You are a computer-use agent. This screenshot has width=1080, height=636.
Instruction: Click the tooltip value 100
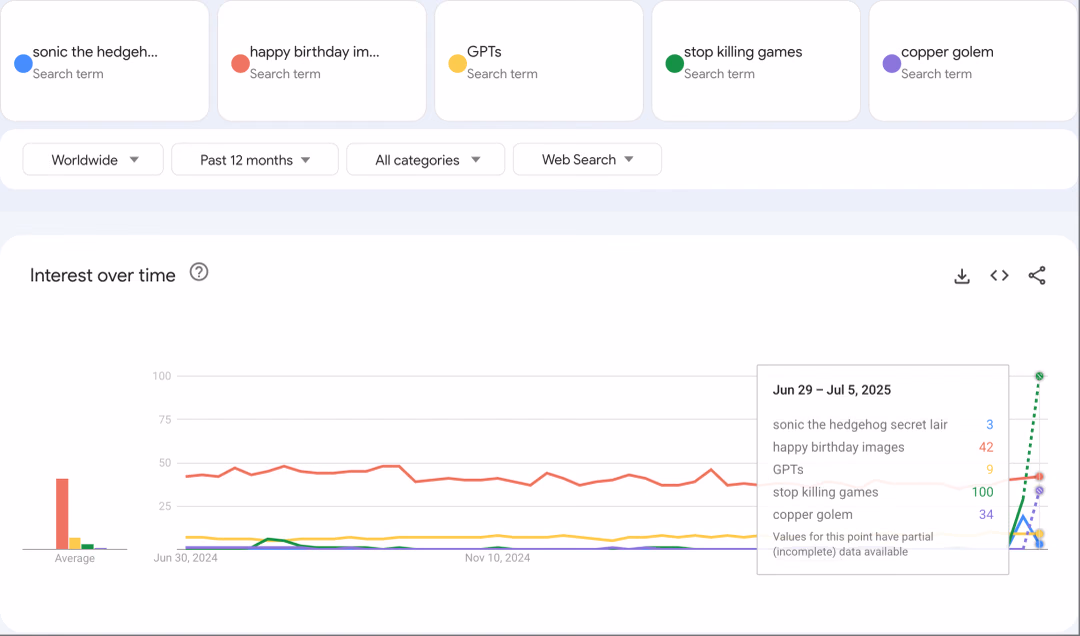pyautogui.click(x=982, y=492)
